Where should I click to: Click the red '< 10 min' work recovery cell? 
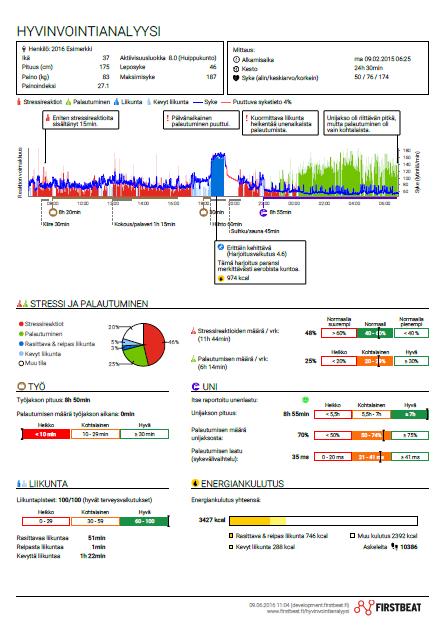click(46, 434)
